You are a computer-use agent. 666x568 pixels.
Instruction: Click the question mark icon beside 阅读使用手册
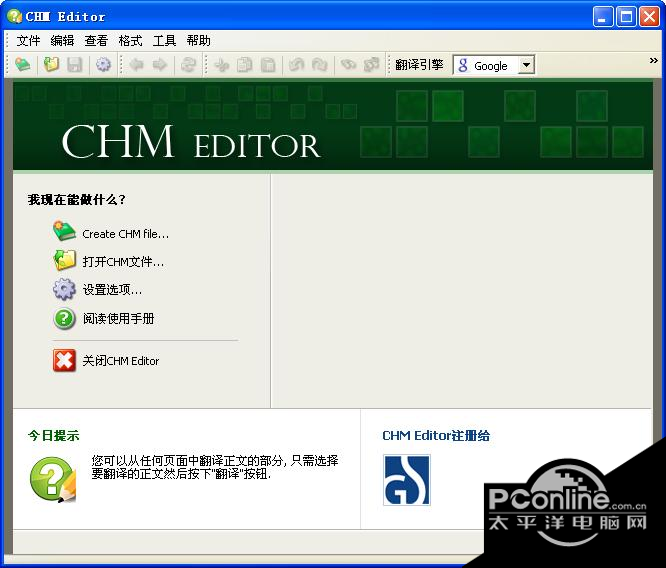coord(65,318)
